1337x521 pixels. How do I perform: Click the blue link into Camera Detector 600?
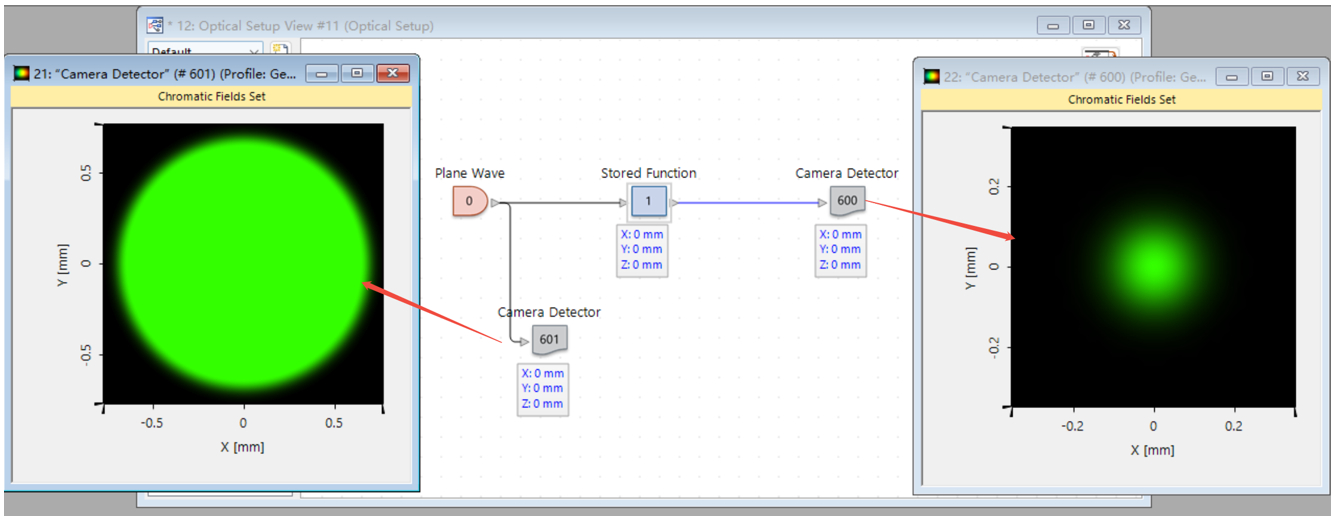tap(750, 202)
